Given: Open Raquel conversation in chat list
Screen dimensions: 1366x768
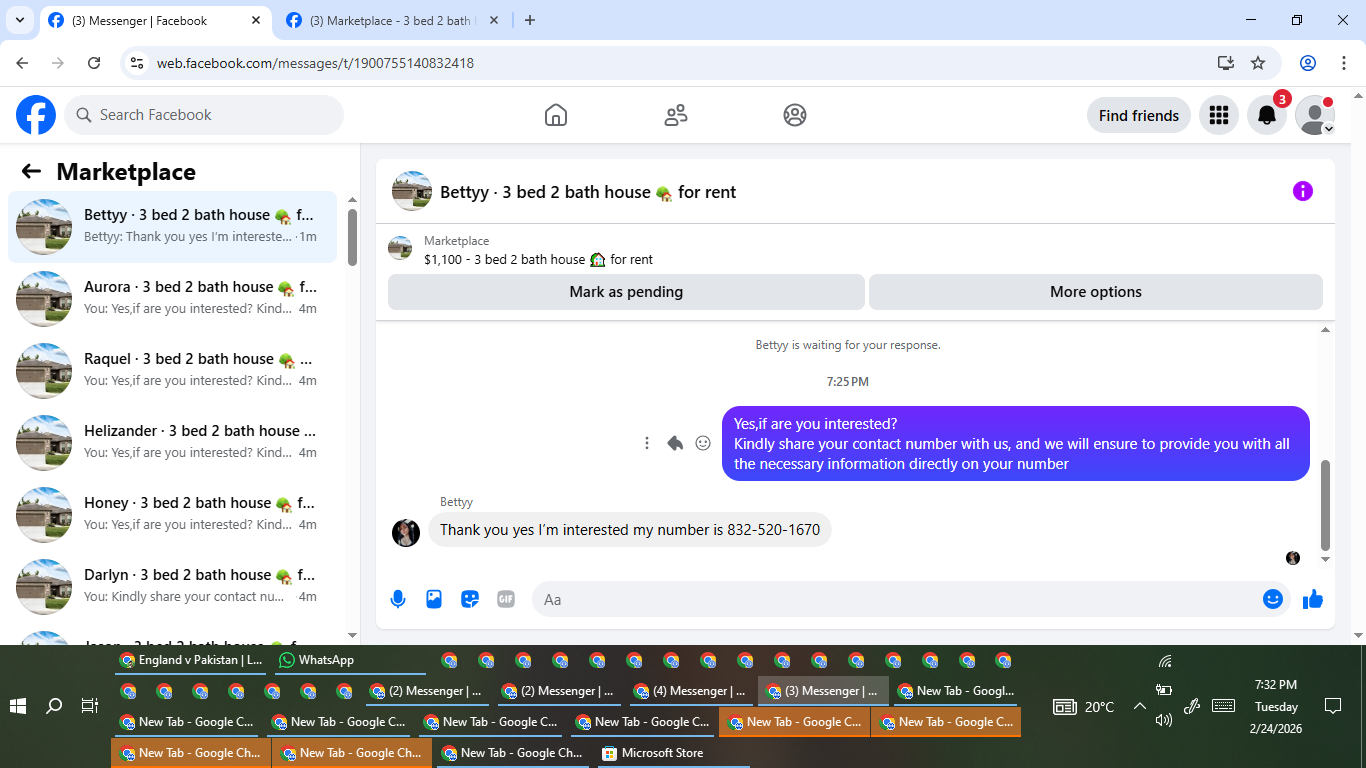Looking at the screenshot, I should click(173, 371).
